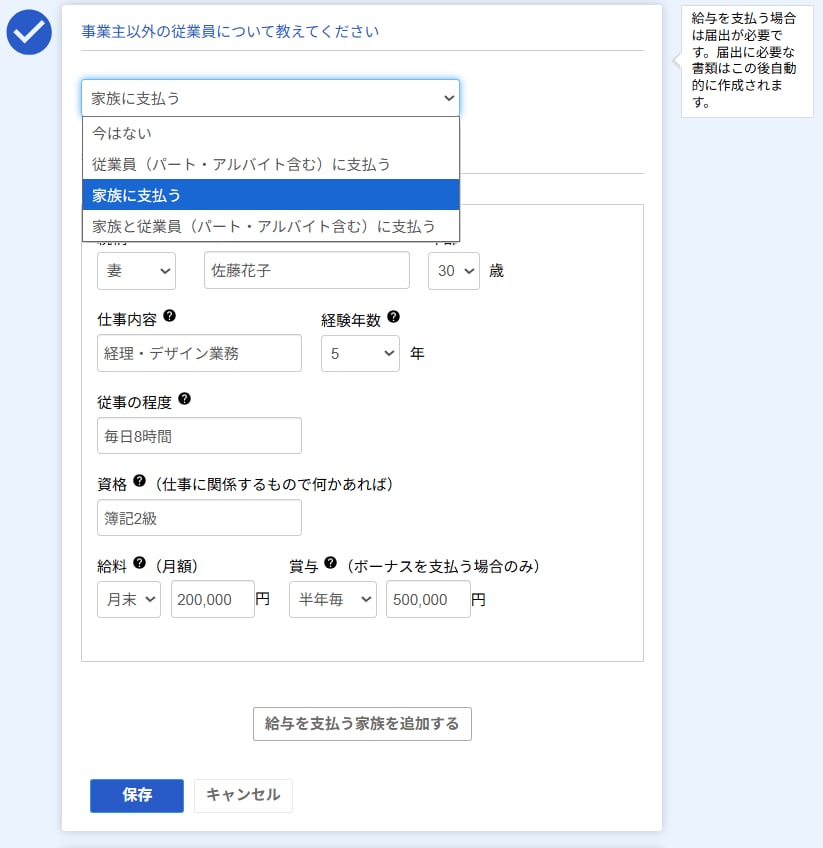Viewport: 823px width, 848px height.
Task: Open the 妻 relationship dropdown
Action: [x=136, y=270]
